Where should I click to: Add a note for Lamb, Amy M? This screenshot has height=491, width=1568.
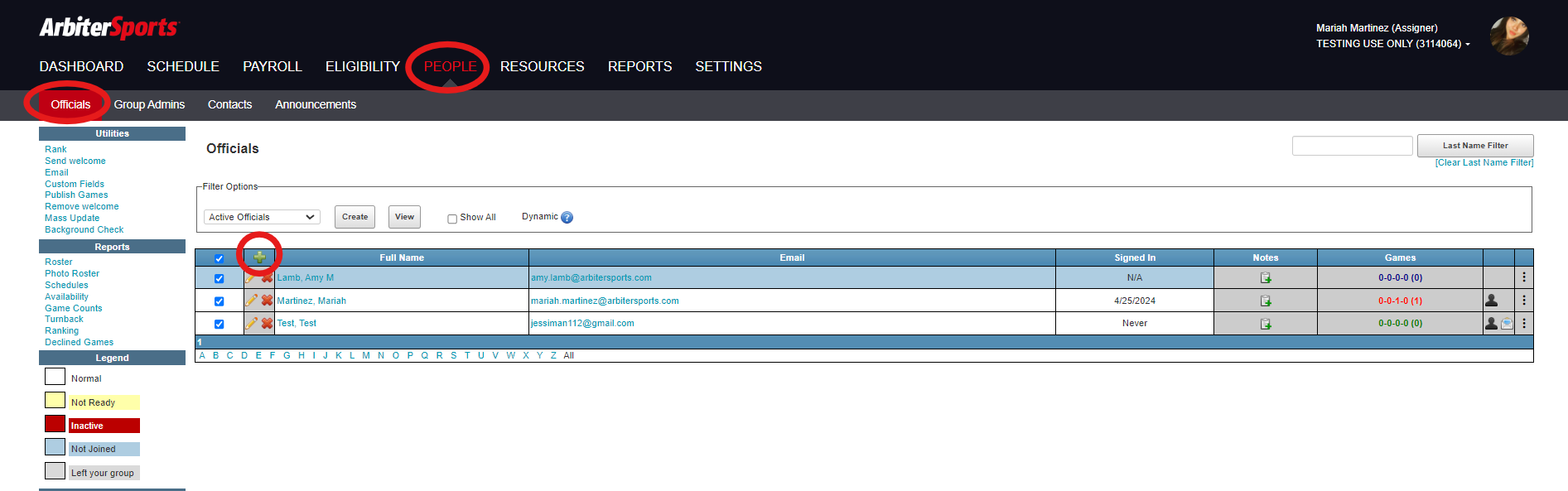[1266, 278]
